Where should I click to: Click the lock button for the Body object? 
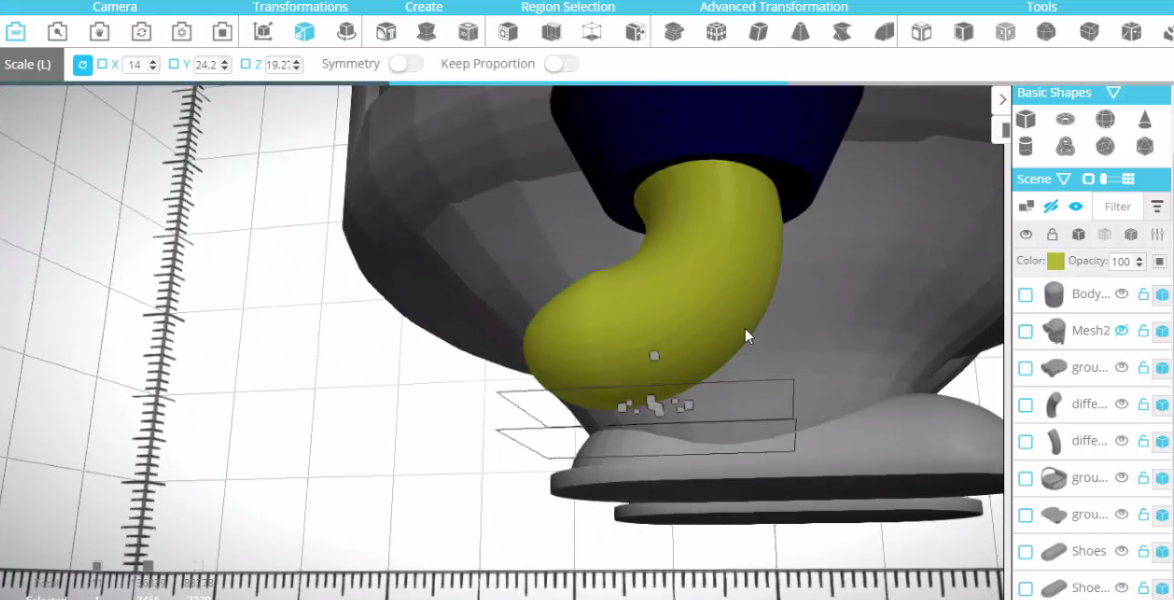(1143, 294)
